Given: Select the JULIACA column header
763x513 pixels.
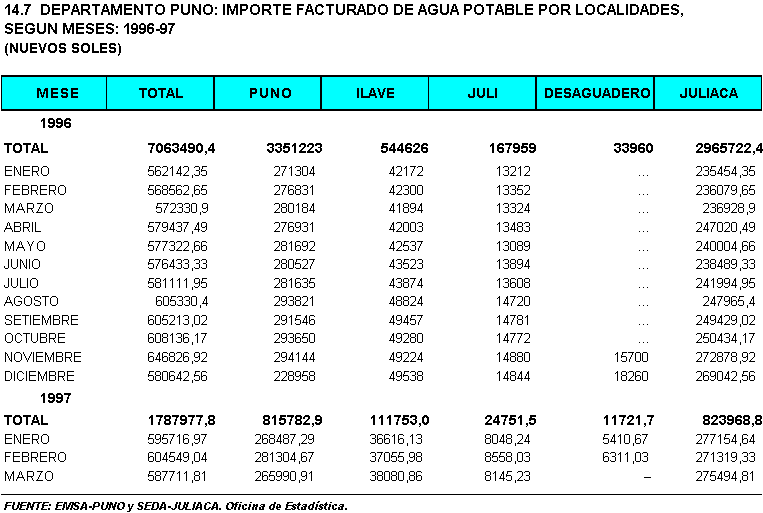Looking at the screenshot, I should click(x=708, y=93).
